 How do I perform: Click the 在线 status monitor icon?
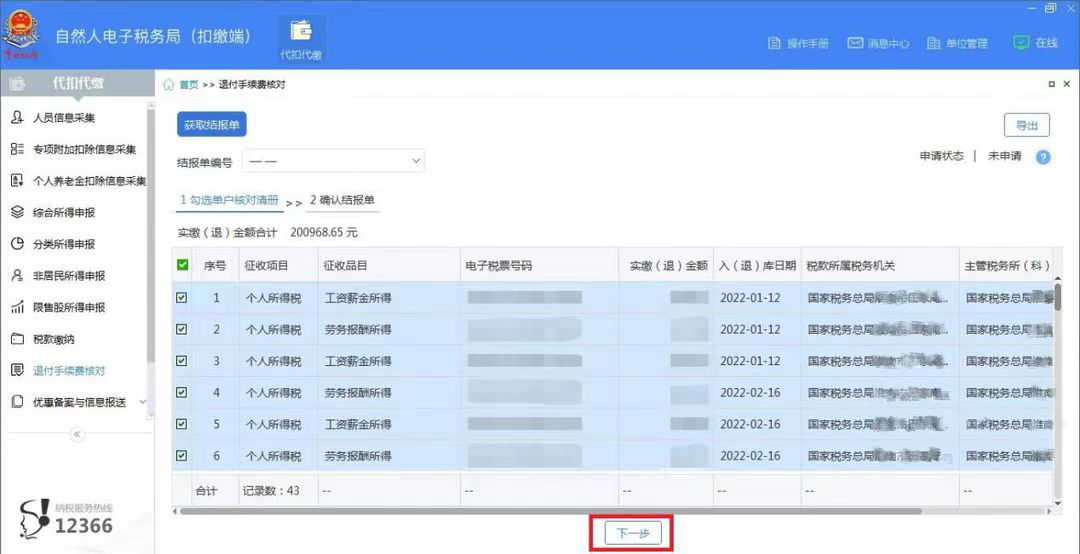[x=1021, y=42]
